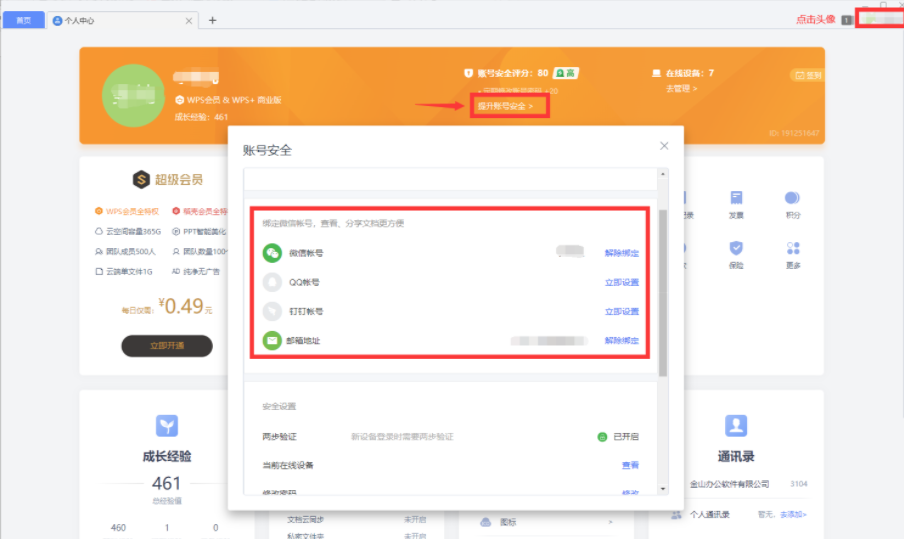Click the DingTalk account (钉钉帐号) icon
The width and height of the screenshot is (904, 539).
coord(272,311)
